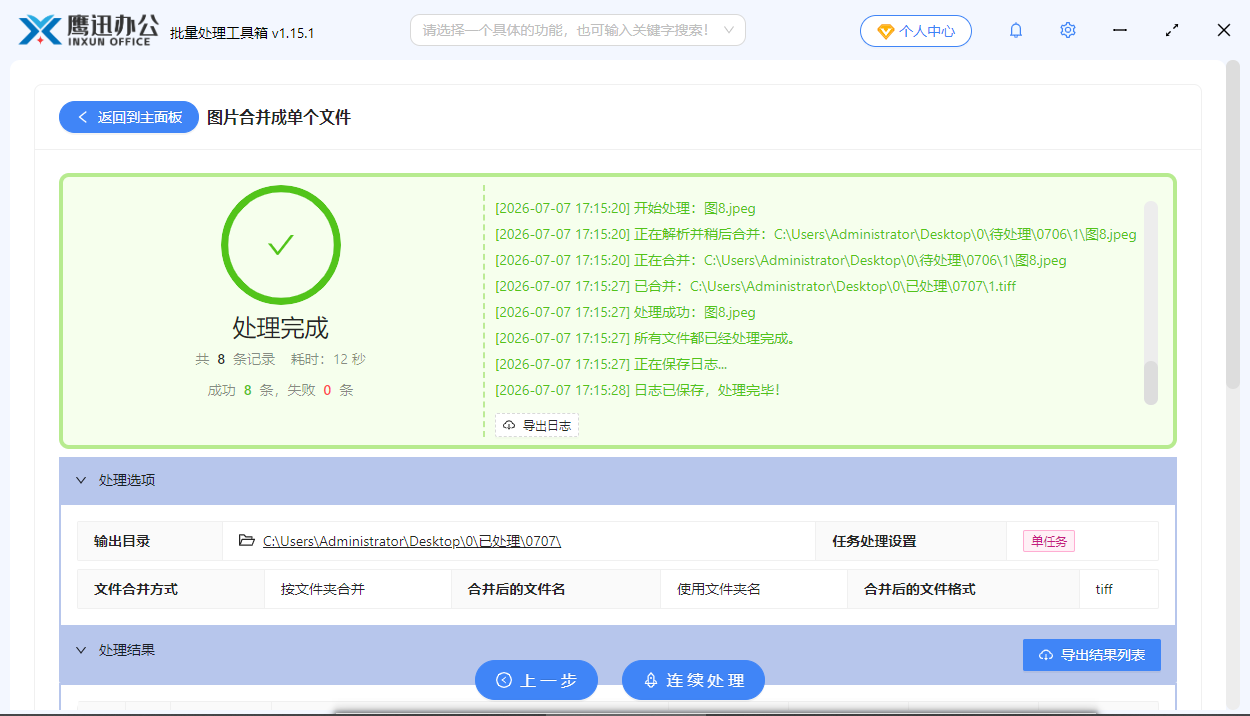Image resolution: width=1250 pixels, height=716 pixels.
Task: Click the 处理完成 status text
Action: (281, 328)
